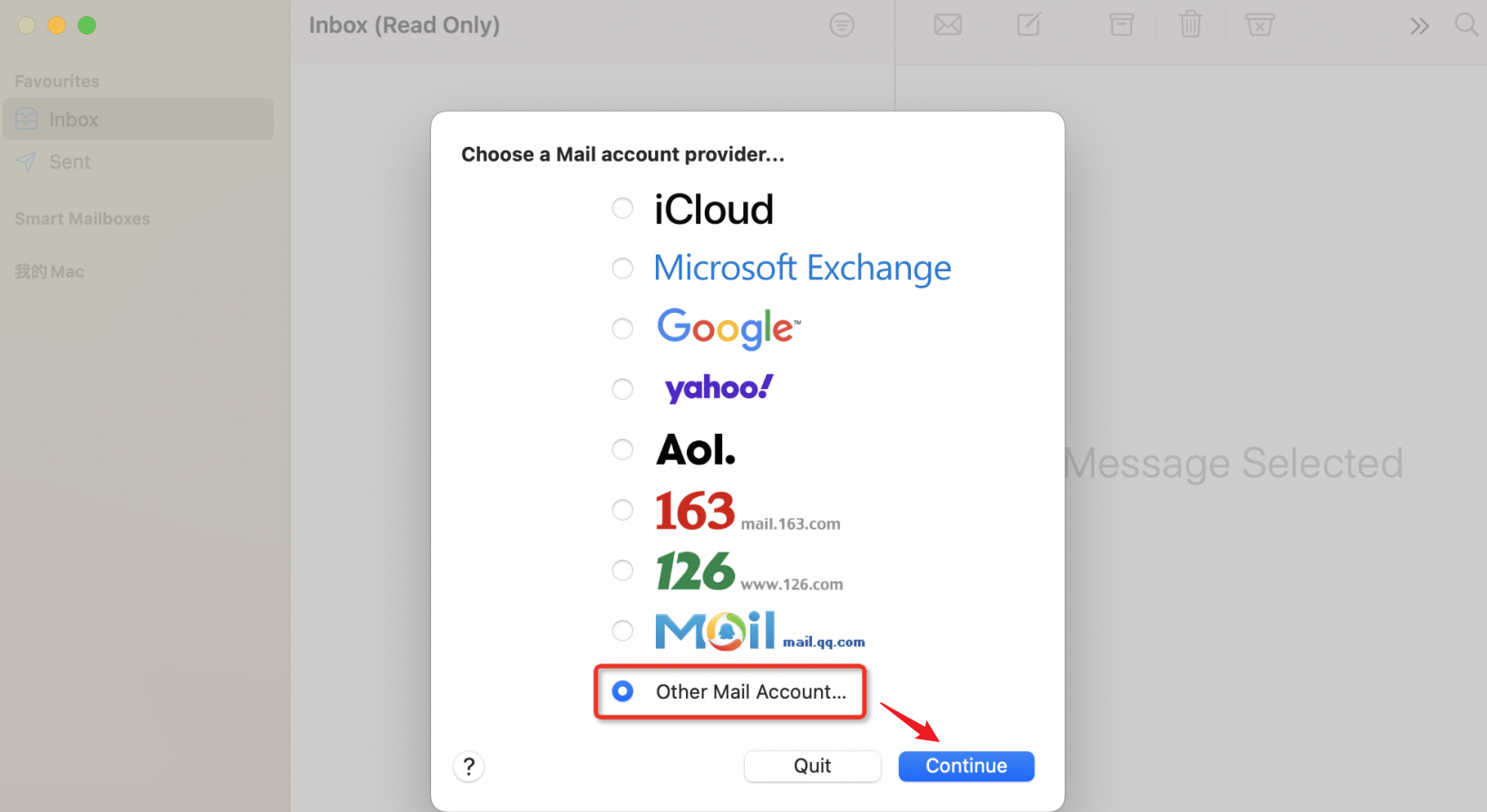Click the mail.qq.com Mail logo
Screen dimensions: 1487x812
[760, 631]
